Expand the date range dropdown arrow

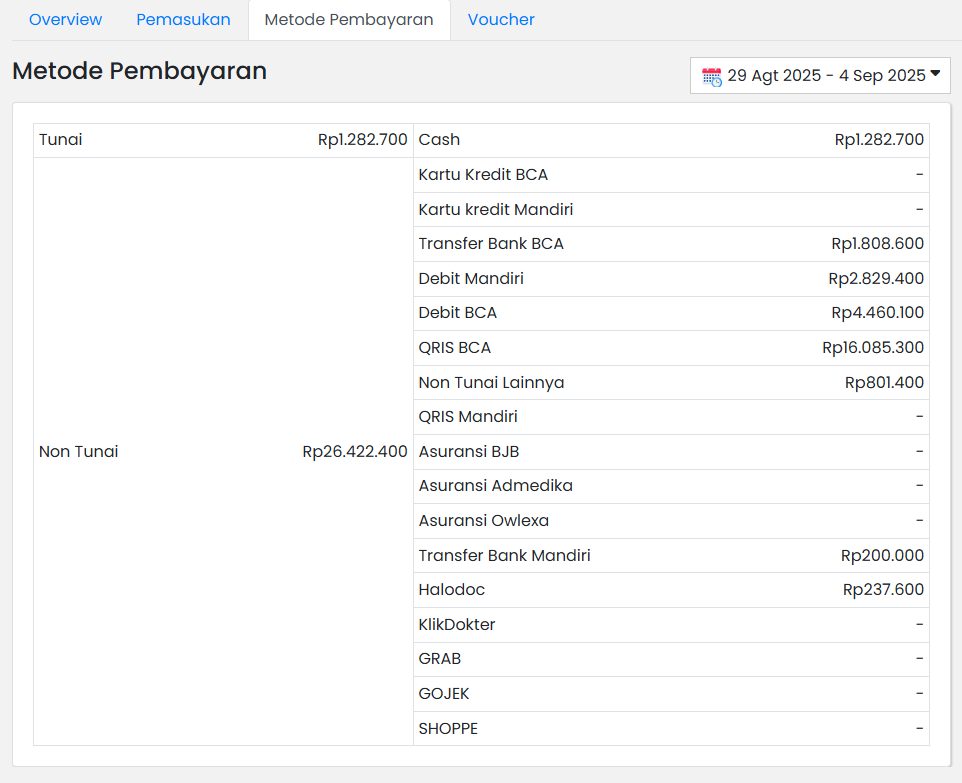point(935,74)
